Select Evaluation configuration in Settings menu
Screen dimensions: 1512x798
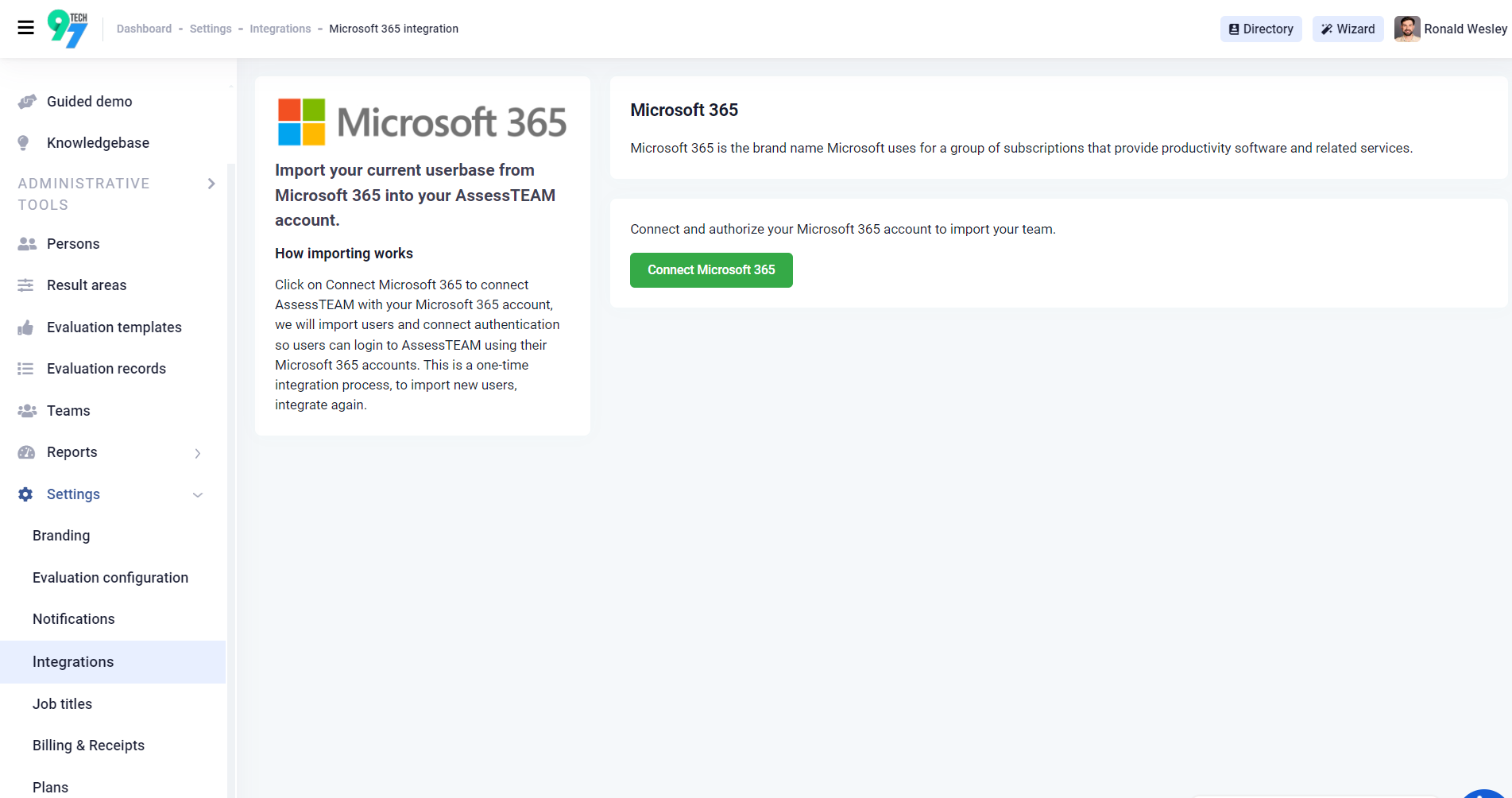click(110, 578)
